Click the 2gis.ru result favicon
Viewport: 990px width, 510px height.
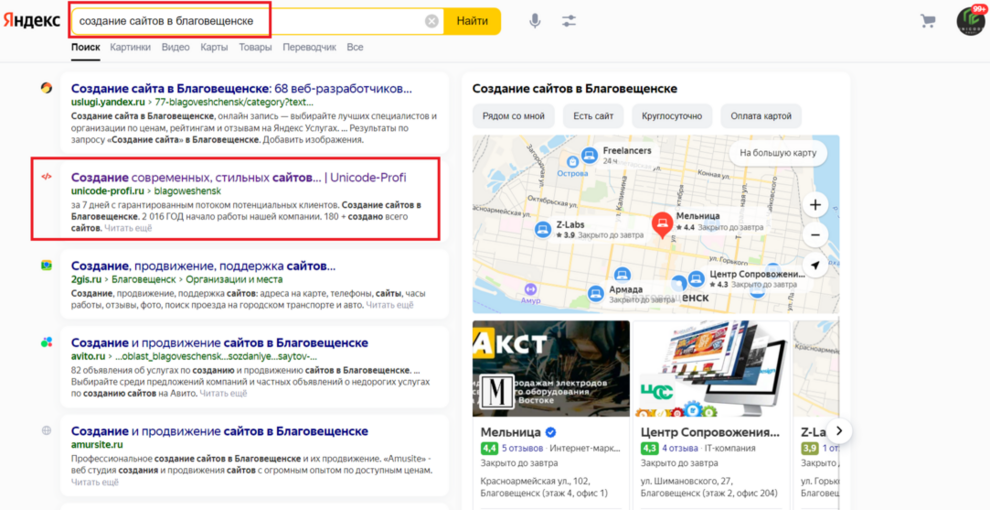(46, 266)
